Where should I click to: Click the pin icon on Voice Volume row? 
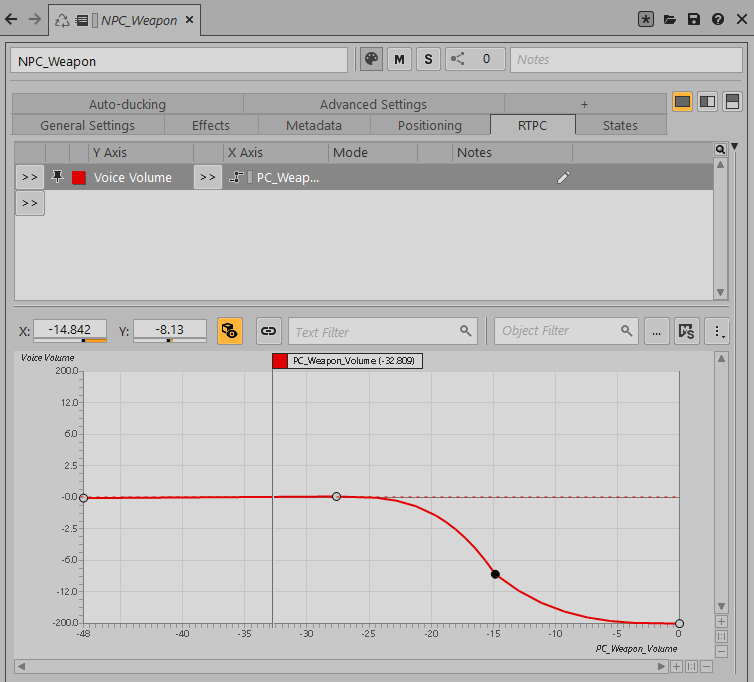(x=57, y=177)
